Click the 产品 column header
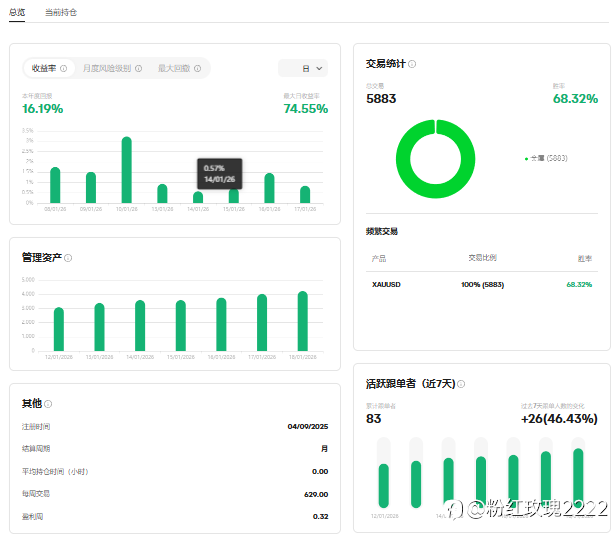The width and height of the screenshot is (614, 544). pyautogui.click(x=379, y=258)
